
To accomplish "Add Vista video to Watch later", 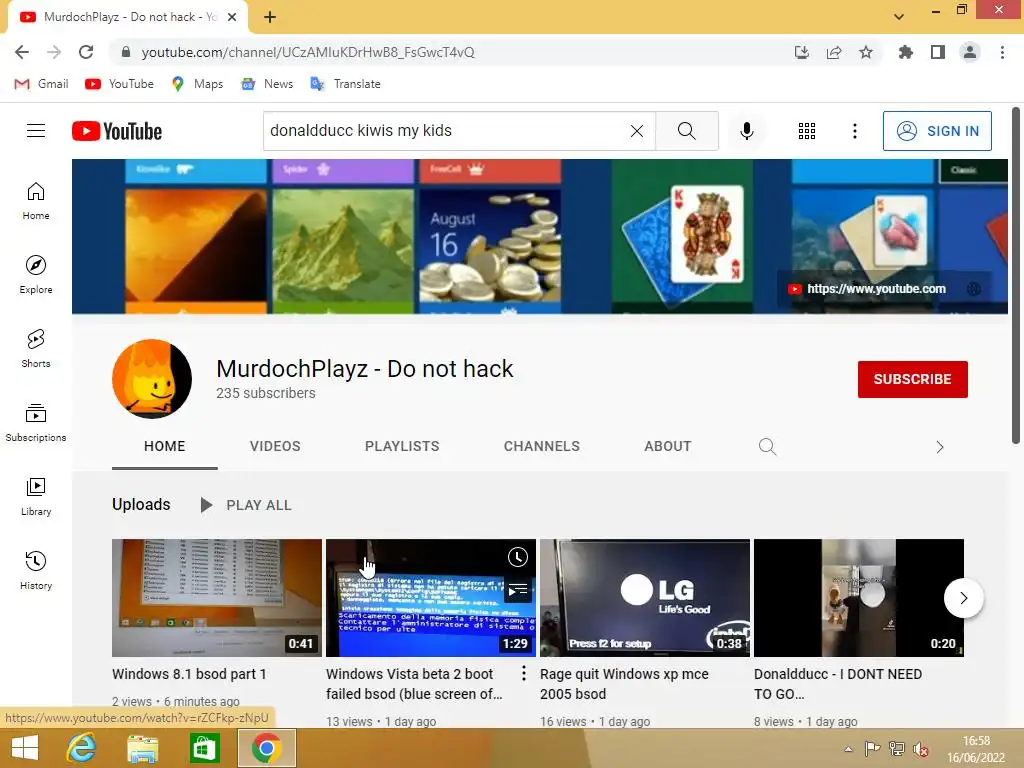I will click(518, 557).
